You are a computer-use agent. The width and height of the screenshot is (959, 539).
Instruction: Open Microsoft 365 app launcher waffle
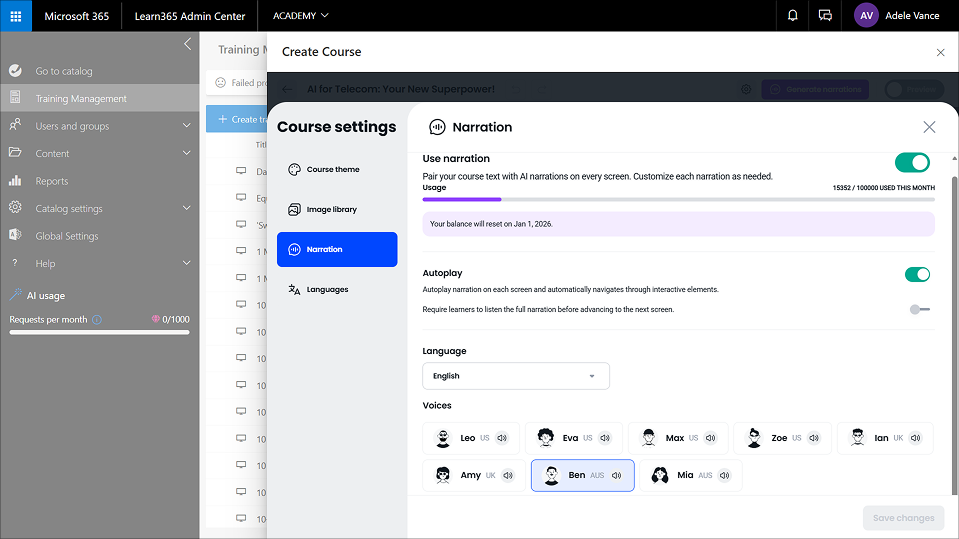coord(16,16)
